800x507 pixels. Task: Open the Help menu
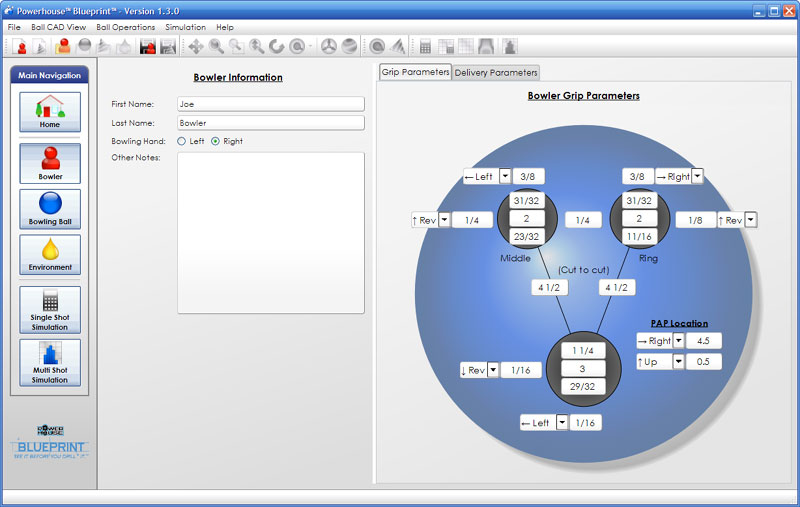(224, 27)
